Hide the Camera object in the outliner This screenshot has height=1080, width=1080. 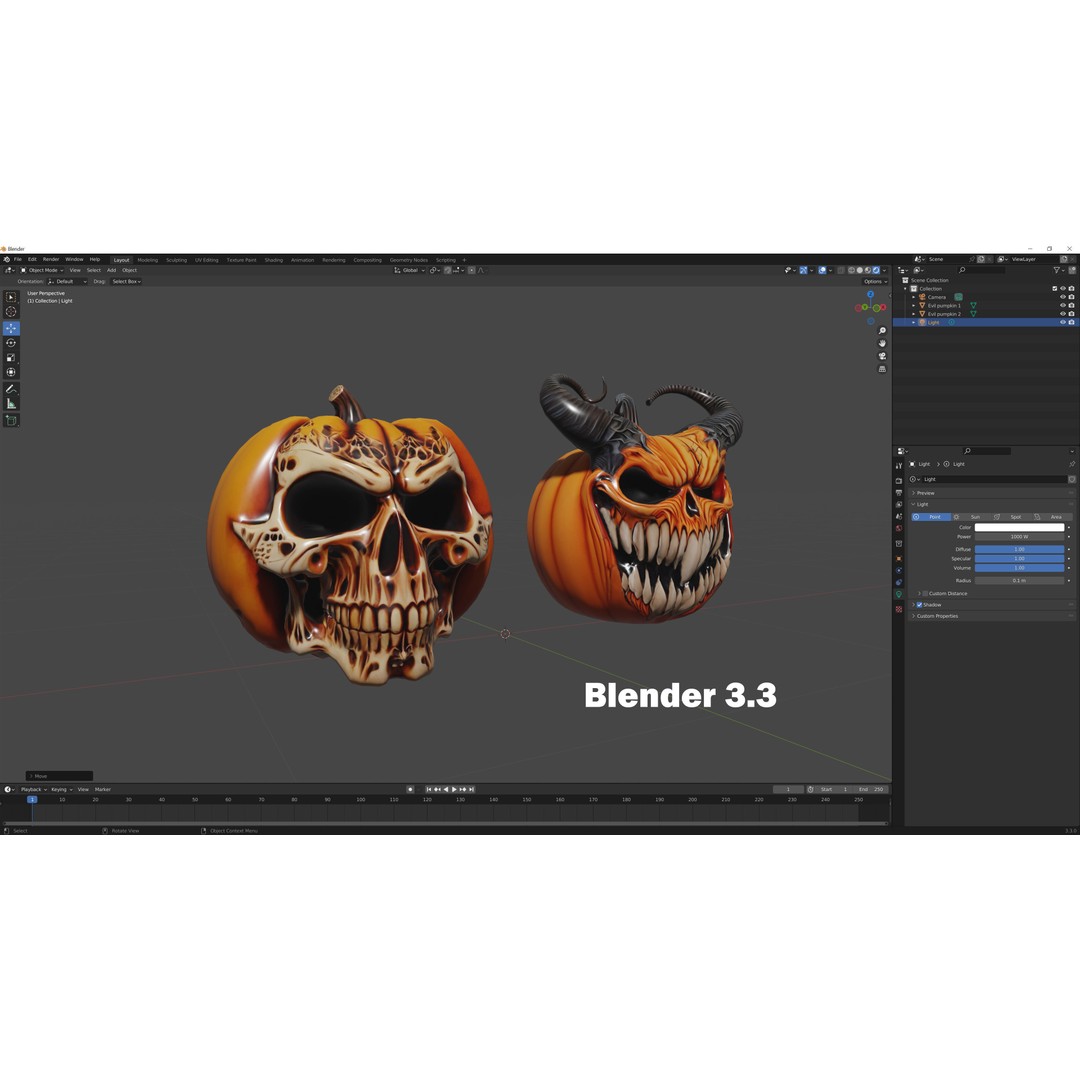[x=1062, y=297]
